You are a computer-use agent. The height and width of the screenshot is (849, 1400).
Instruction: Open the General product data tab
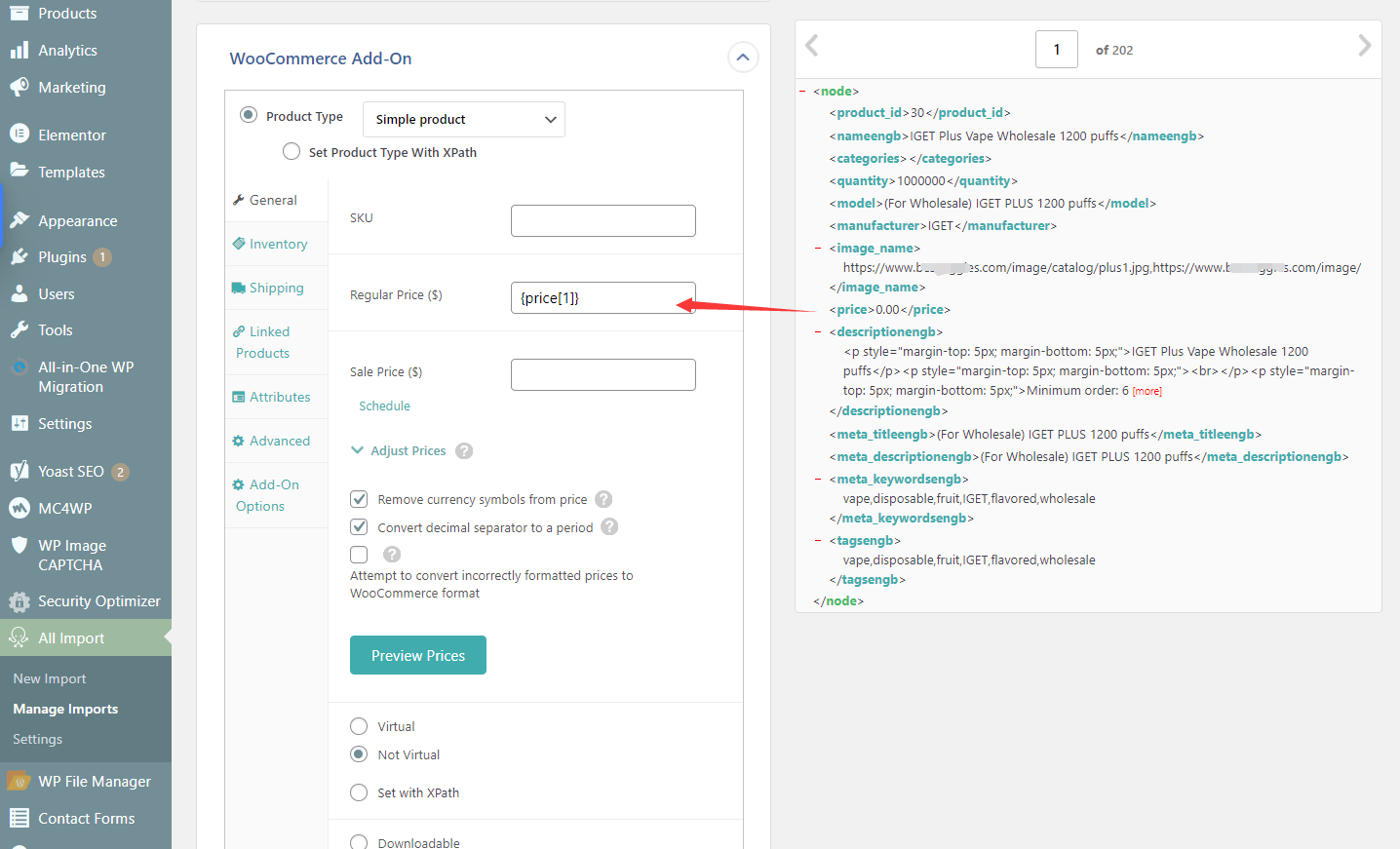click(277, 200)
